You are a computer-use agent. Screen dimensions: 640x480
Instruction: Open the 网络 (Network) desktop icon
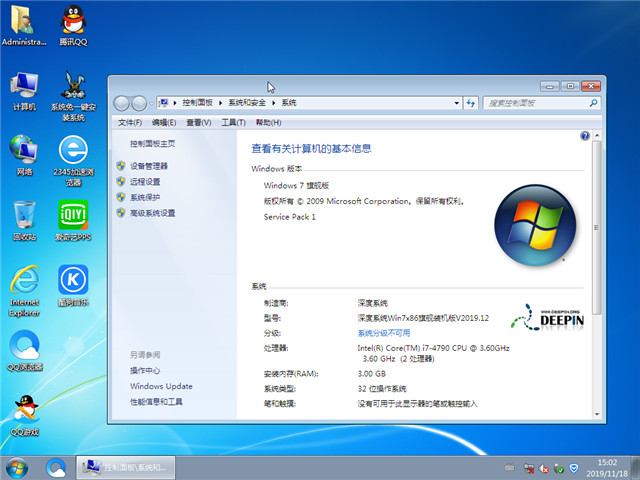[x=24, y=156]
